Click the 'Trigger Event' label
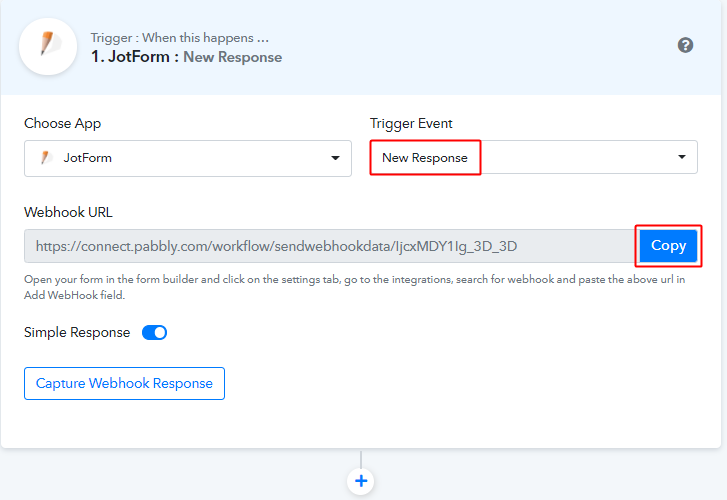The width and height of the screenshot is (727, 500). tap(411, 123)
